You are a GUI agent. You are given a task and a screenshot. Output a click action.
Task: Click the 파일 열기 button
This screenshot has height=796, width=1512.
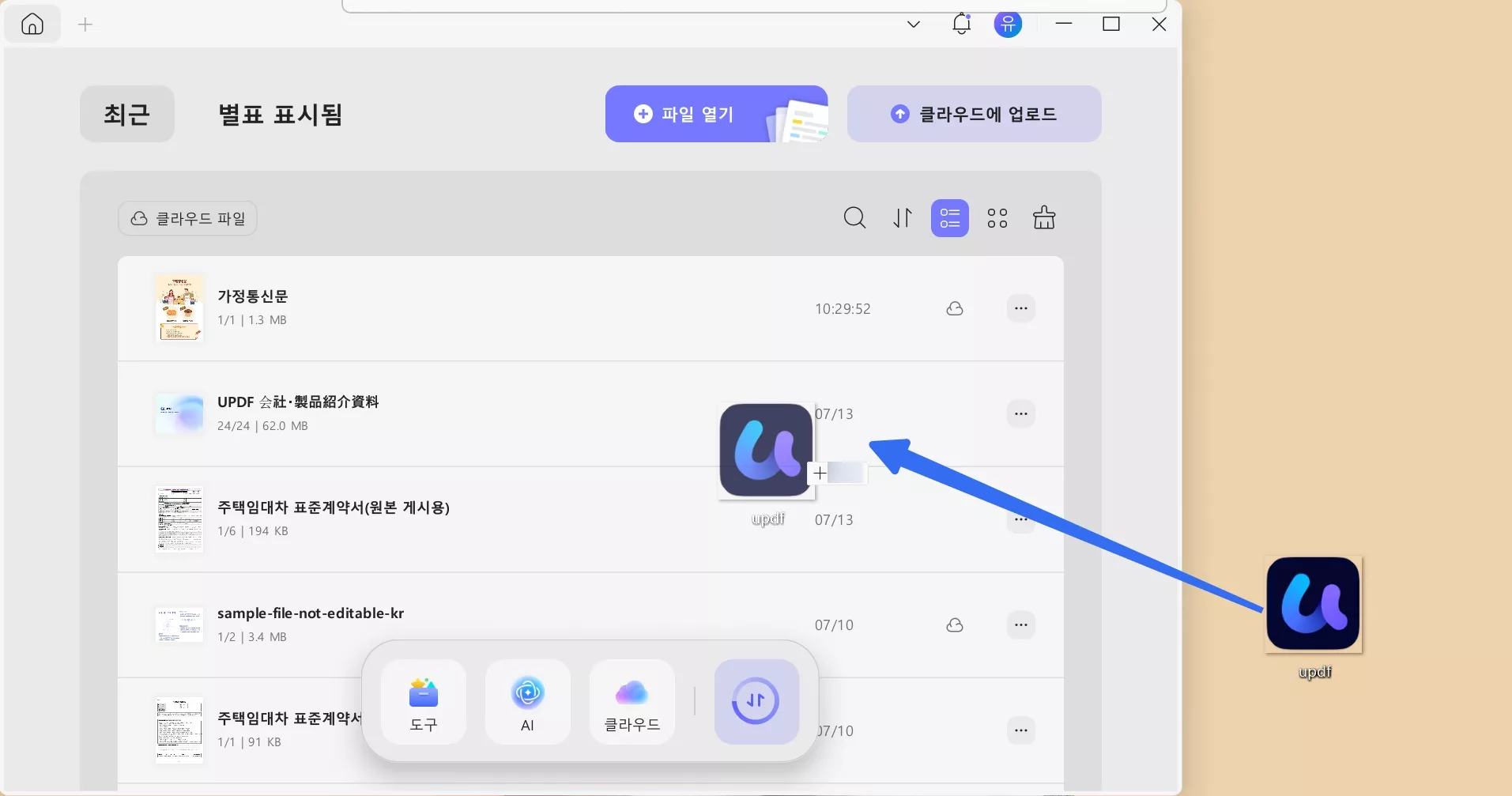716,114
